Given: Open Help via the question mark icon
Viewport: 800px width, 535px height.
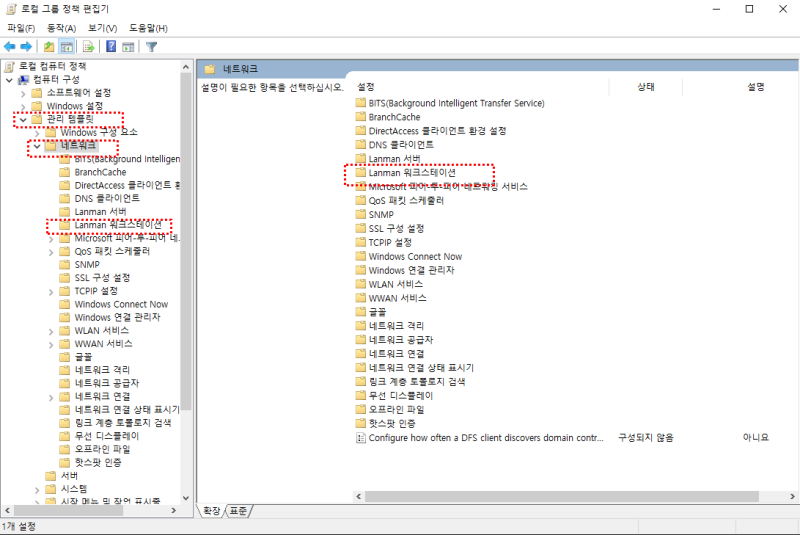Looking at the screenshot, I should tap(111, 47).
